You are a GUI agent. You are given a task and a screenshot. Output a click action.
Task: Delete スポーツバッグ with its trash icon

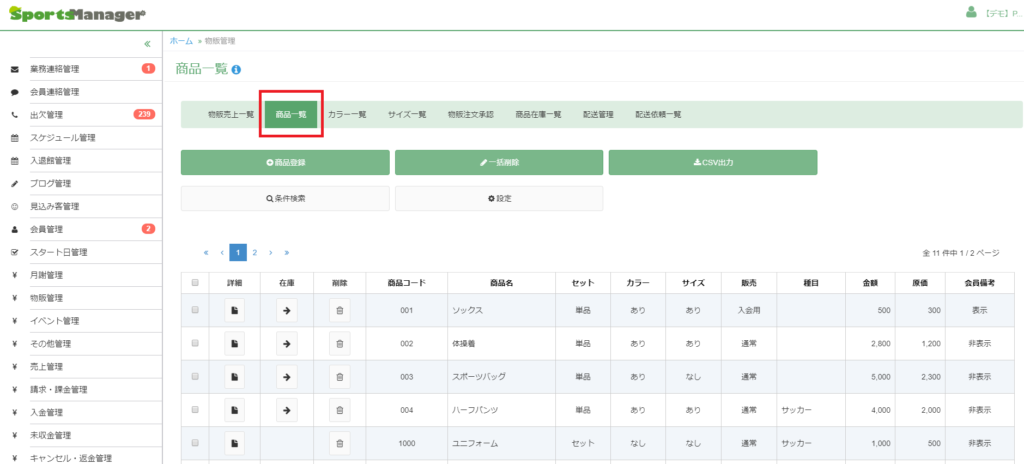pyautogui.click(x=340, y=376)
